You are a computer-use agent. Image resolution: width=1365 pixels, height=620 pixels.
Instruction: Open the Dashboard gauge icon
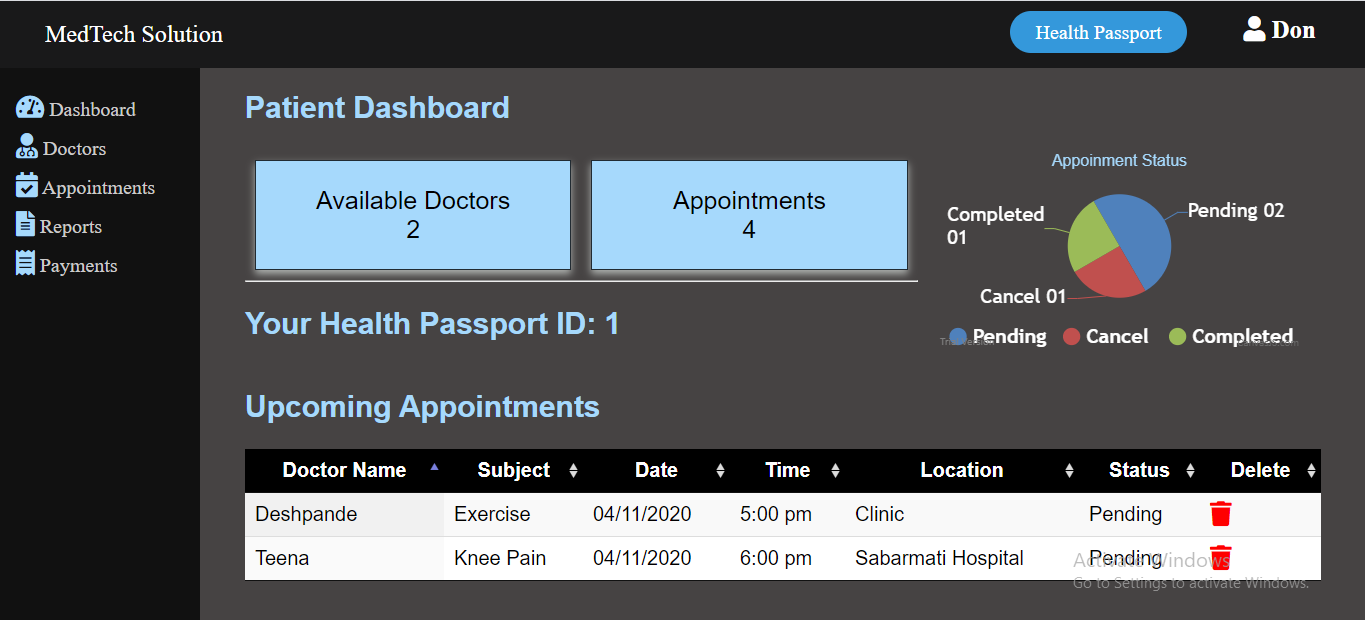pyautogui.click(x=30, y=108)
